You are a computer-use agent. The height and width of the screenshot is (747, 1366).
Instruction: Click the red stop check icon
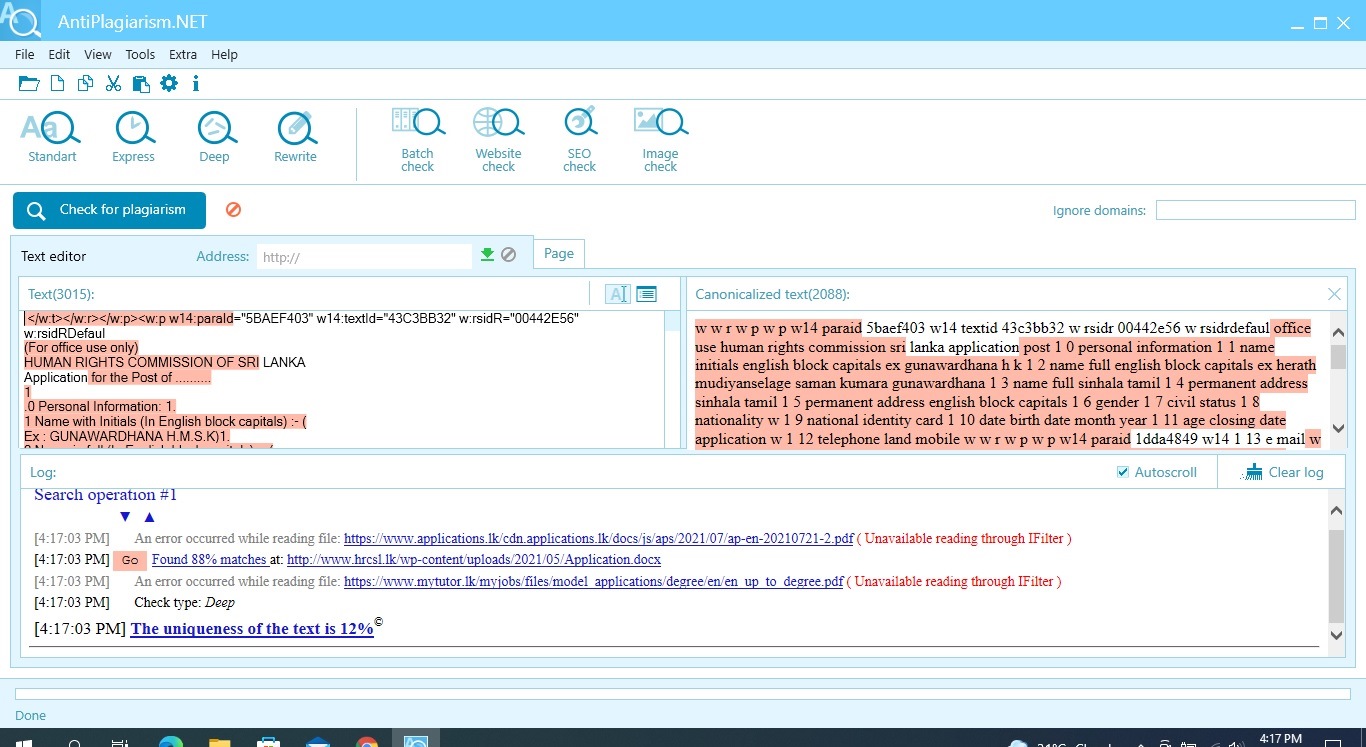click(233, 210)
